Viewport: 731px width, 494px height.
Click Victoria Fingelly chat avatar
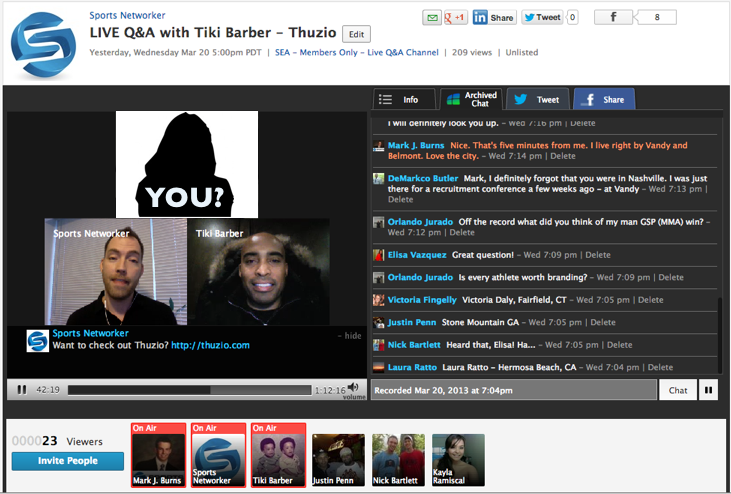tap(379, 300)
